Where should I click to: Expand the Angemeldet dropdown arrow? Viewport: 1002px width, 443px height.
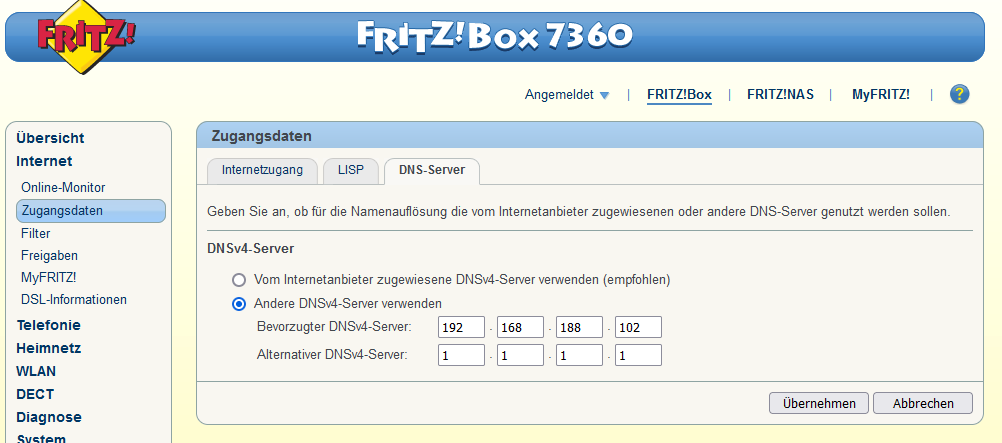point(604,95)
